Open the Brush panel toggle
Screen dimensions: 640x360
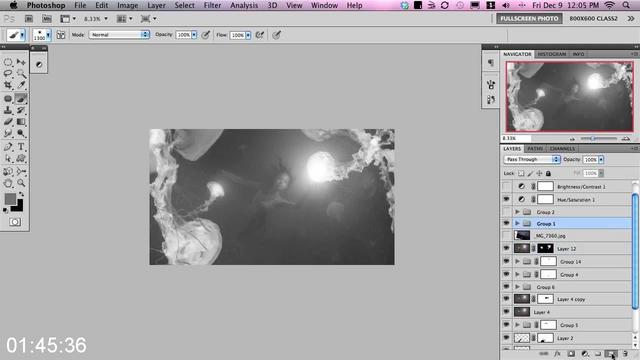click(x=61, y=35)
